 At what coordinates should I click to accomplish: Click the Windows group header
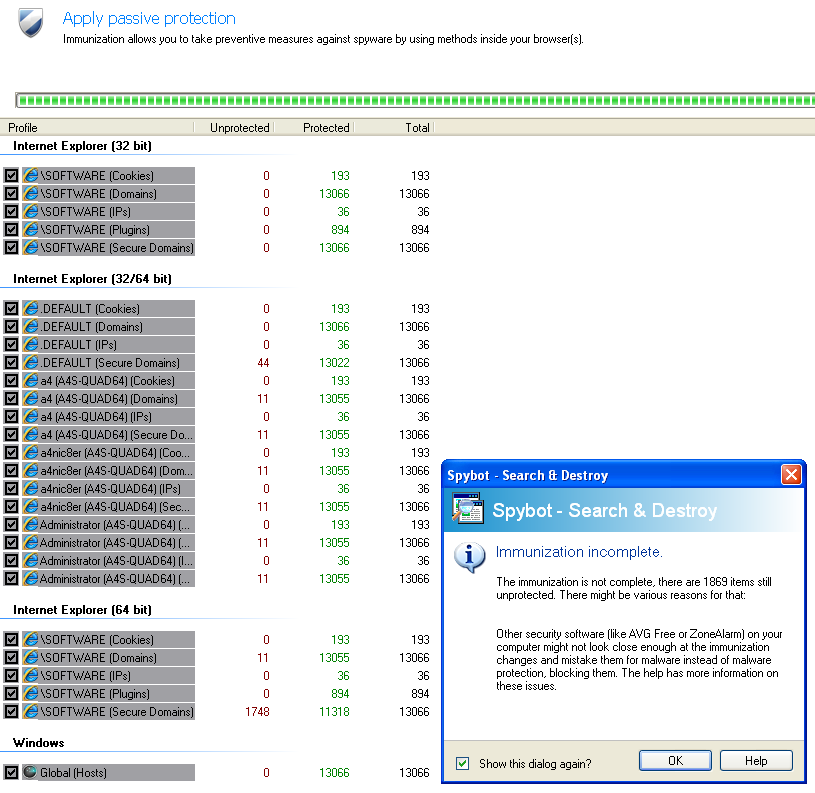38,743
